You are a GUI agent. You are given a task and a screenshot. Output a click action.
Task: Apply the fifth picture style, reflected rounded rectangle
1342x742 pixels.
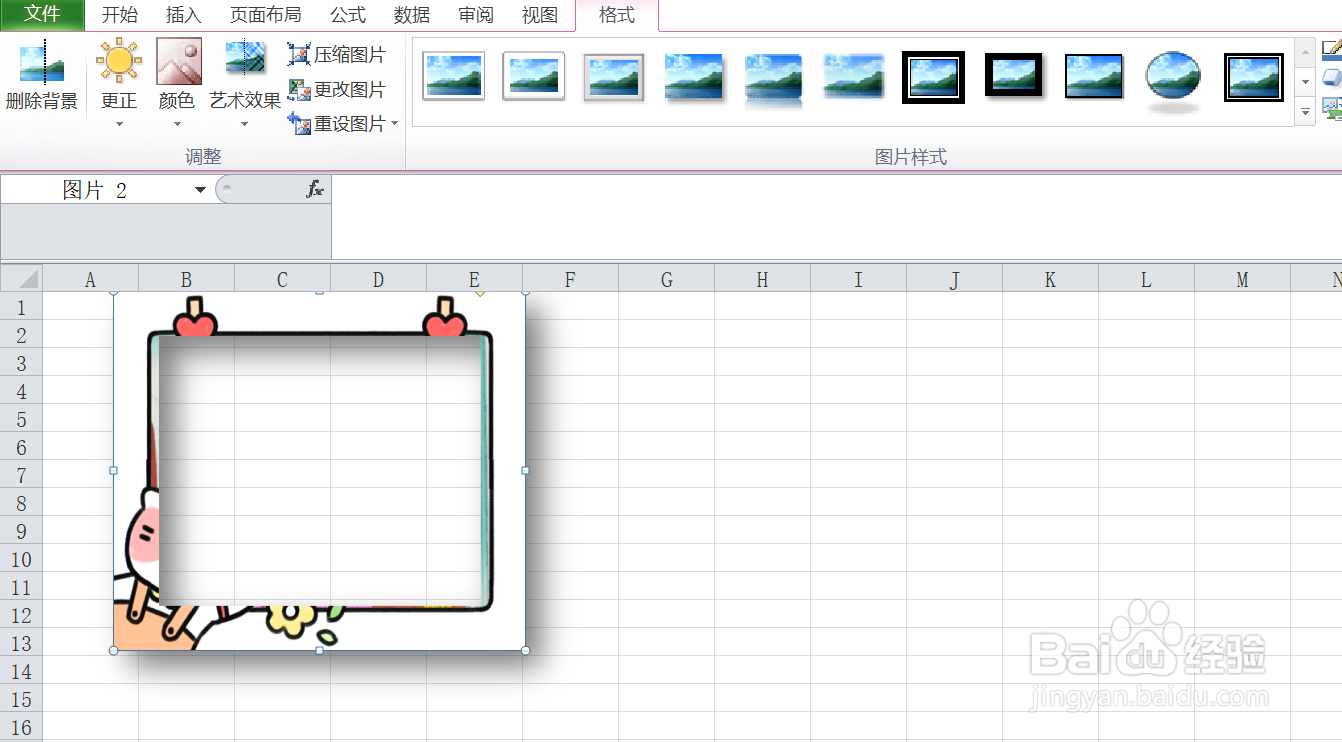[773, 78]
